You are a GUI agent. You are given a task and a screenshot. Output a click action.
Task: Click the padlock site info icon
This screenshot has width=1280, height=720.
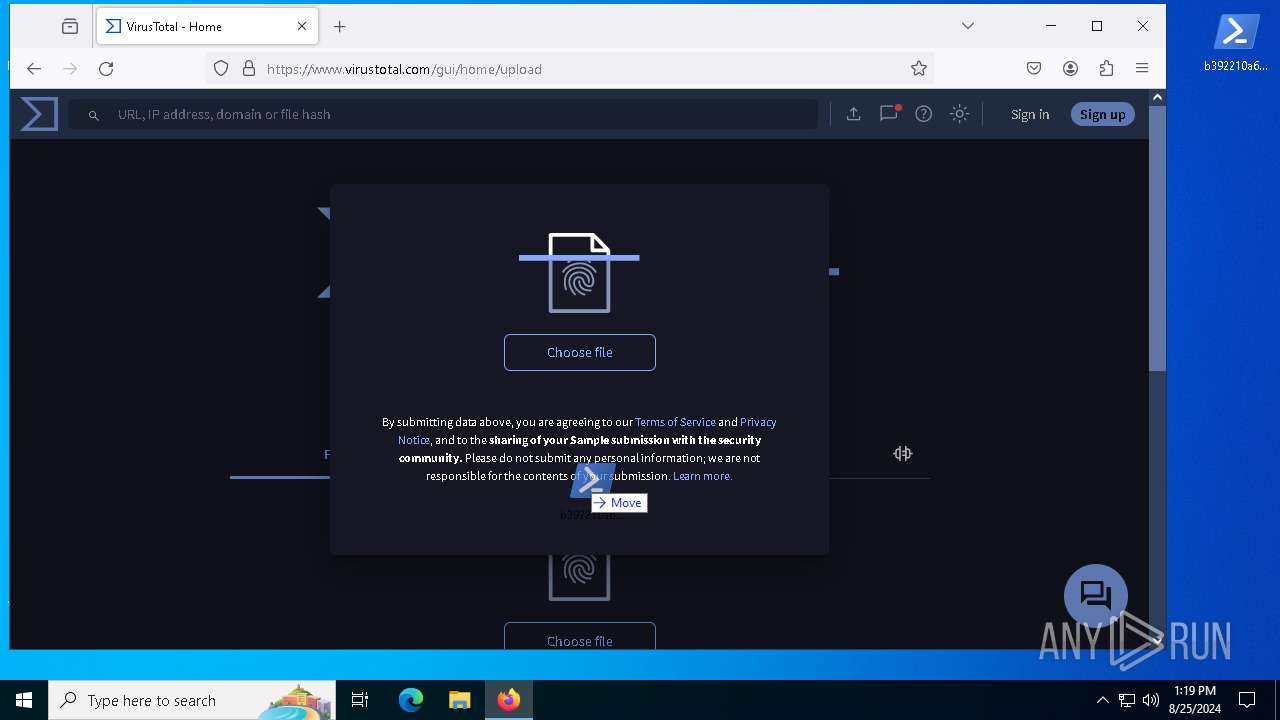click(x=248, y=68)
